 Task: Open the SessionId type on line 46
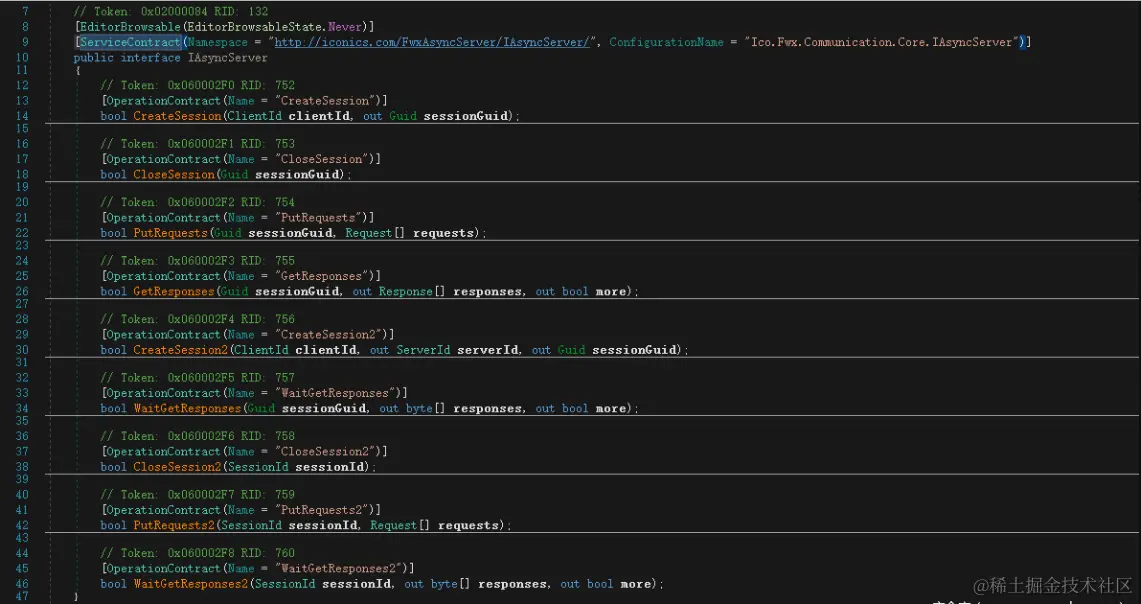click(x=285, y=584)
